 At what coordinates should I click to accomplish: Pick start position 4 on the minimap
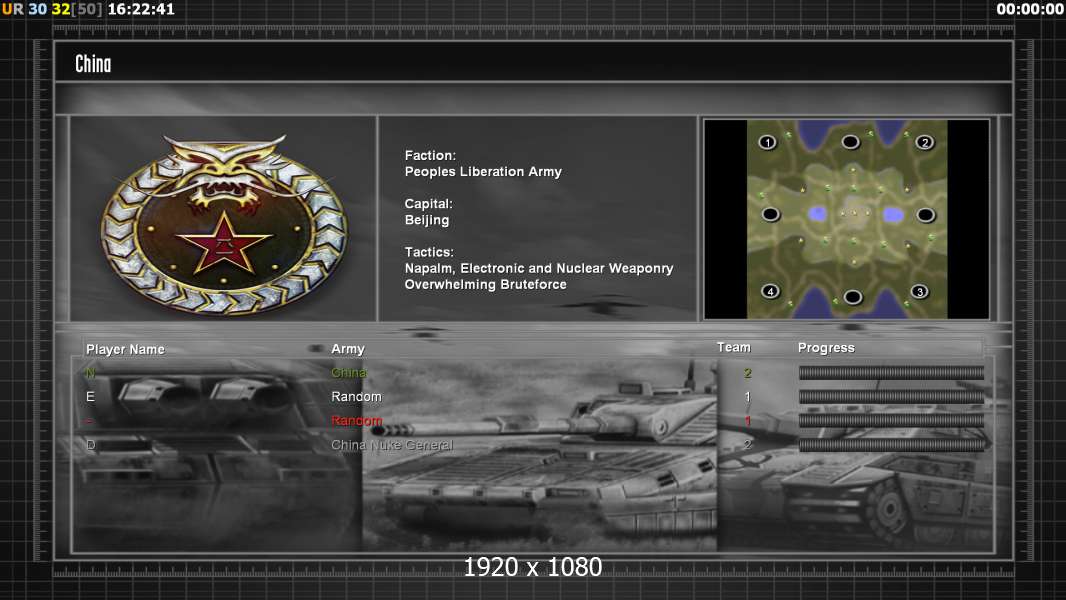[x=770, y=292]
